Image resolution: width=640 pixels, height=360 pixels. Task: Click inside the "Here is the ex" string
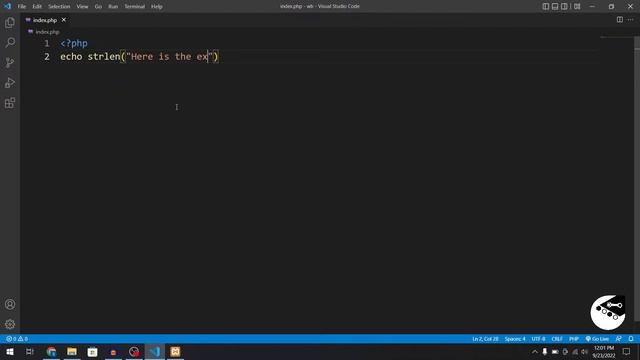point(169,56)
